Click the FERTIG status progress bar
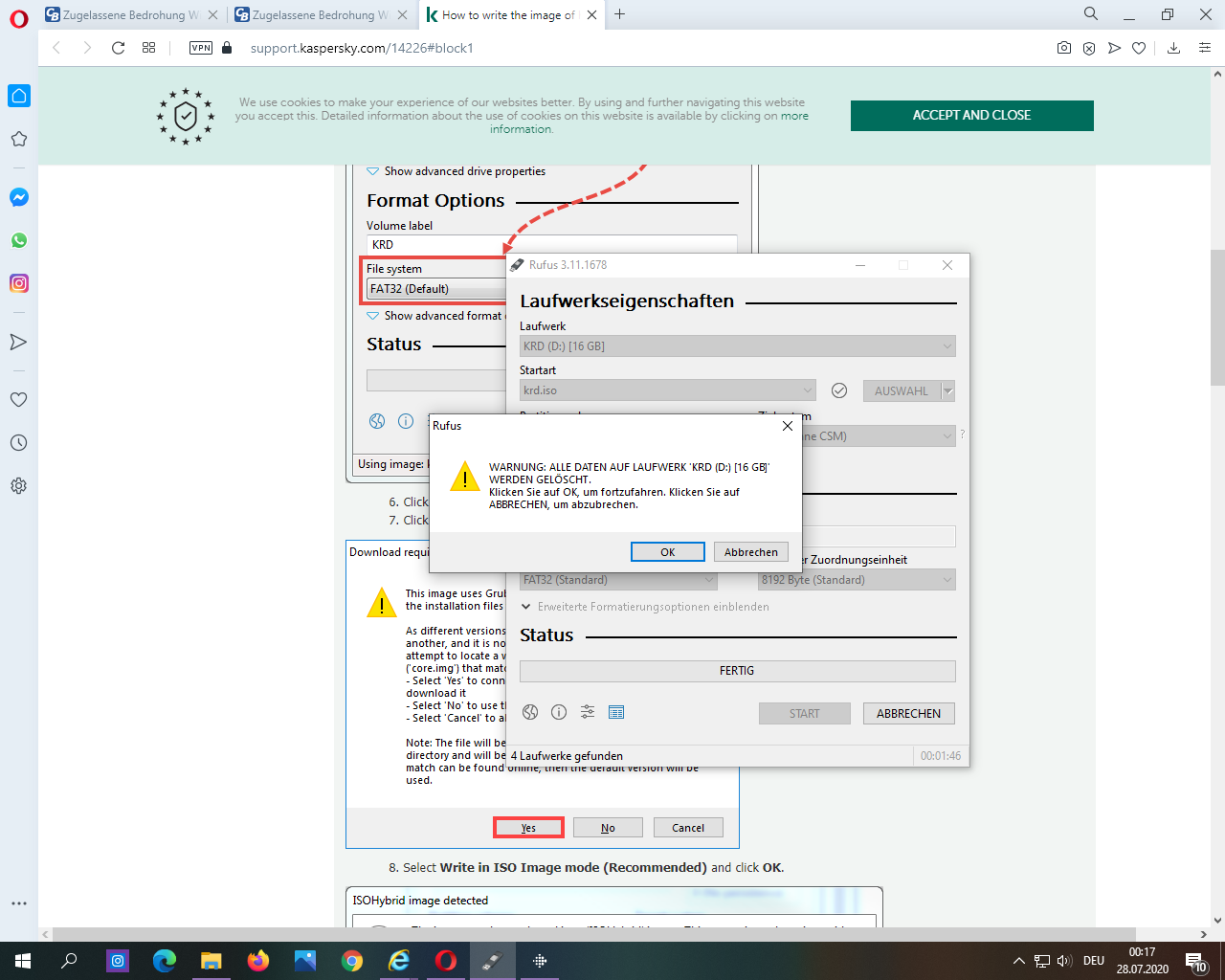The image size is (1225, 980). tap(738, 671)
